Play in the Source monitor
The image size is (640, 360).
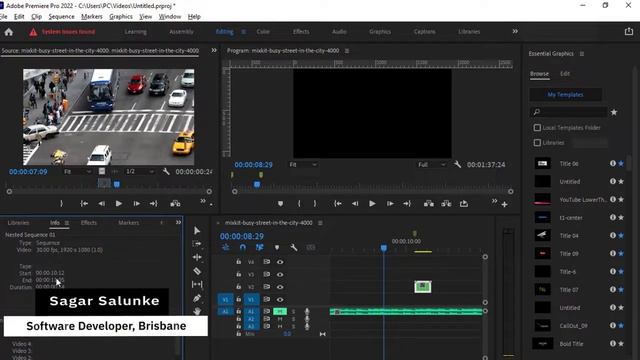coord(119,203)
